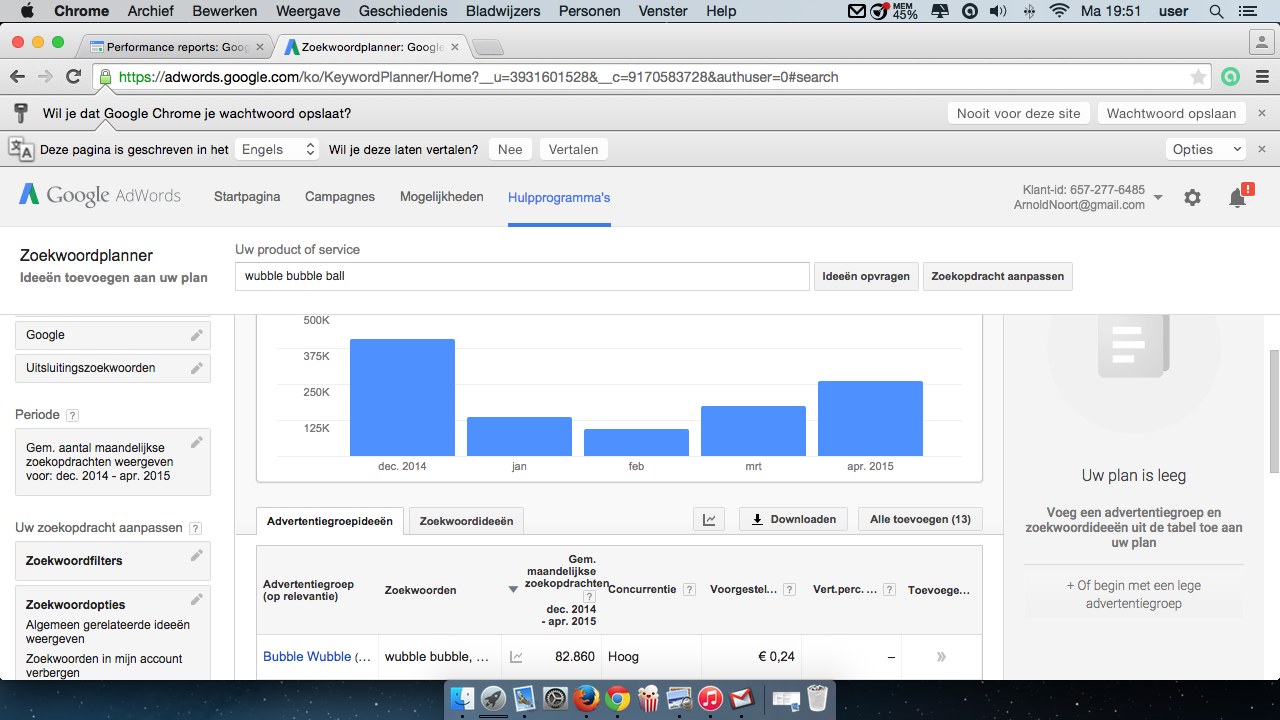This screenshot has height=720, width=1280.
Task: Edit Zoekwoordopties with pencil icon
Action: click(197, 600)
